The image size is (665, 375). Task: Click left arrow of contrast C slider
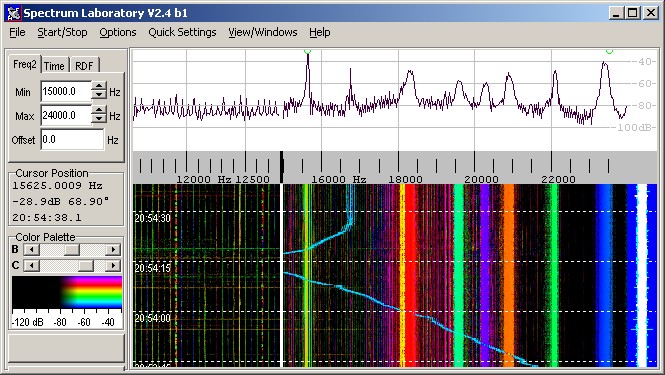pyautogui.click(x=31, y=266)
